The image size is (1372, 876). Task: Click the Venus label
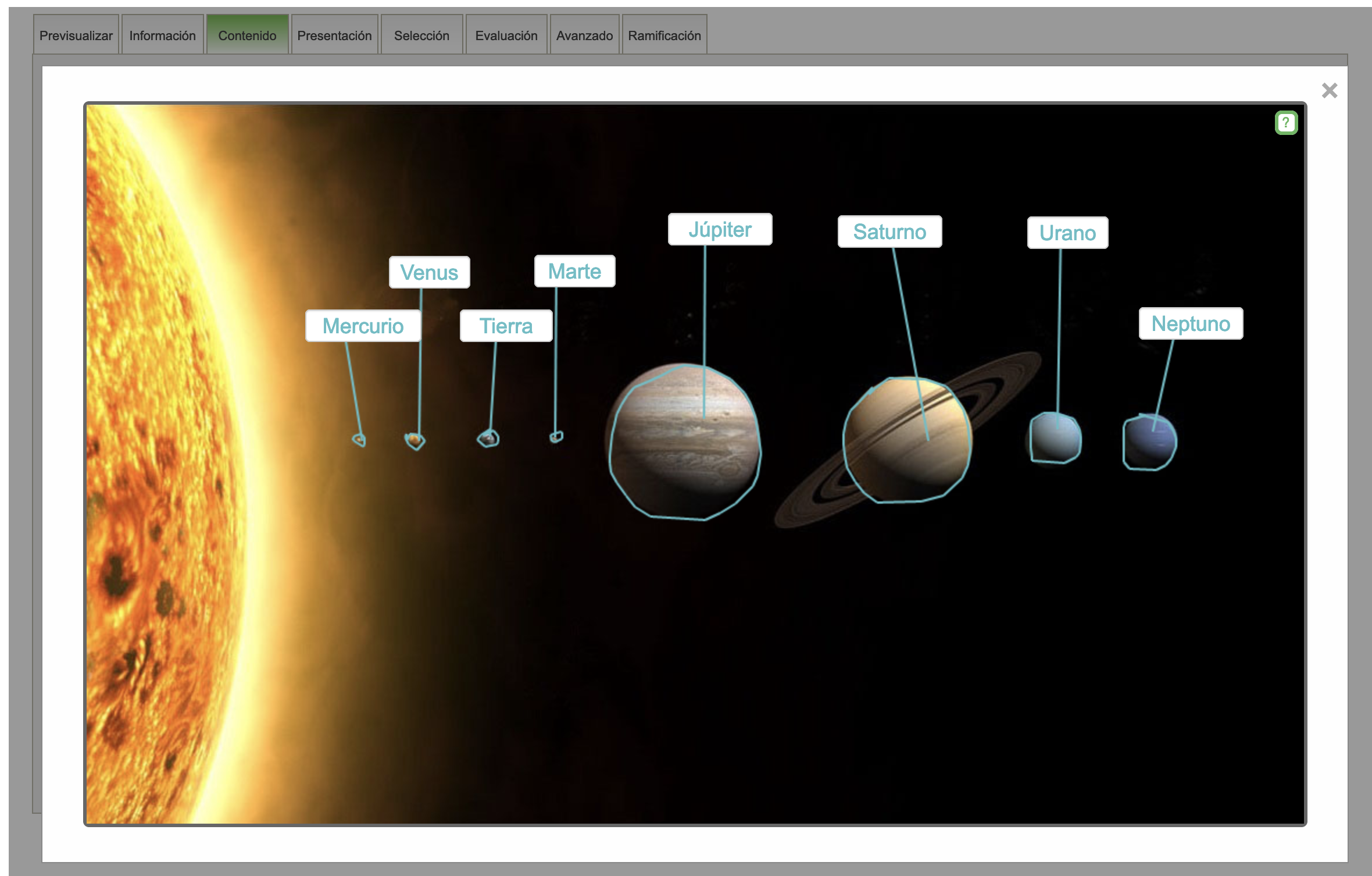click(429, 272)
